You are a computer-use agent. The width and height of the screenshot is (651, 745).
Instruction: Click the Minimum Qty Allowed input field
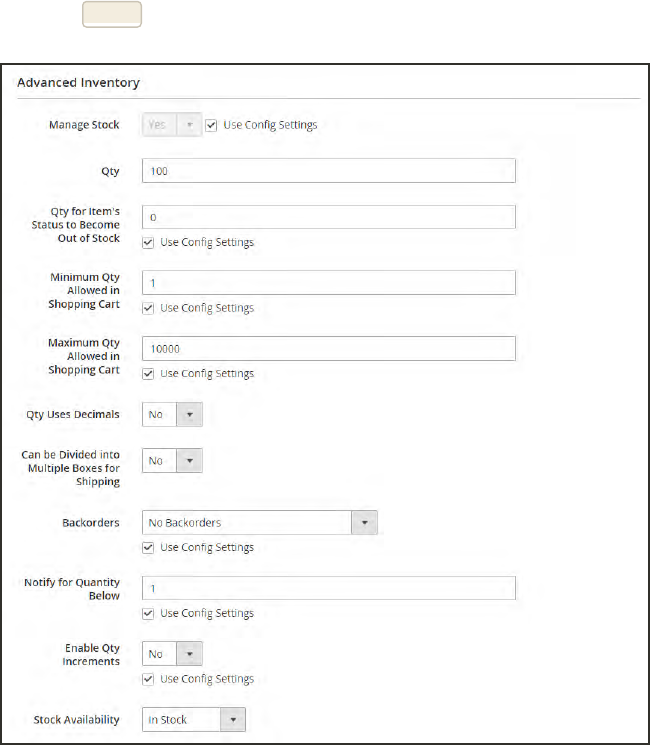tap(329, 283)
